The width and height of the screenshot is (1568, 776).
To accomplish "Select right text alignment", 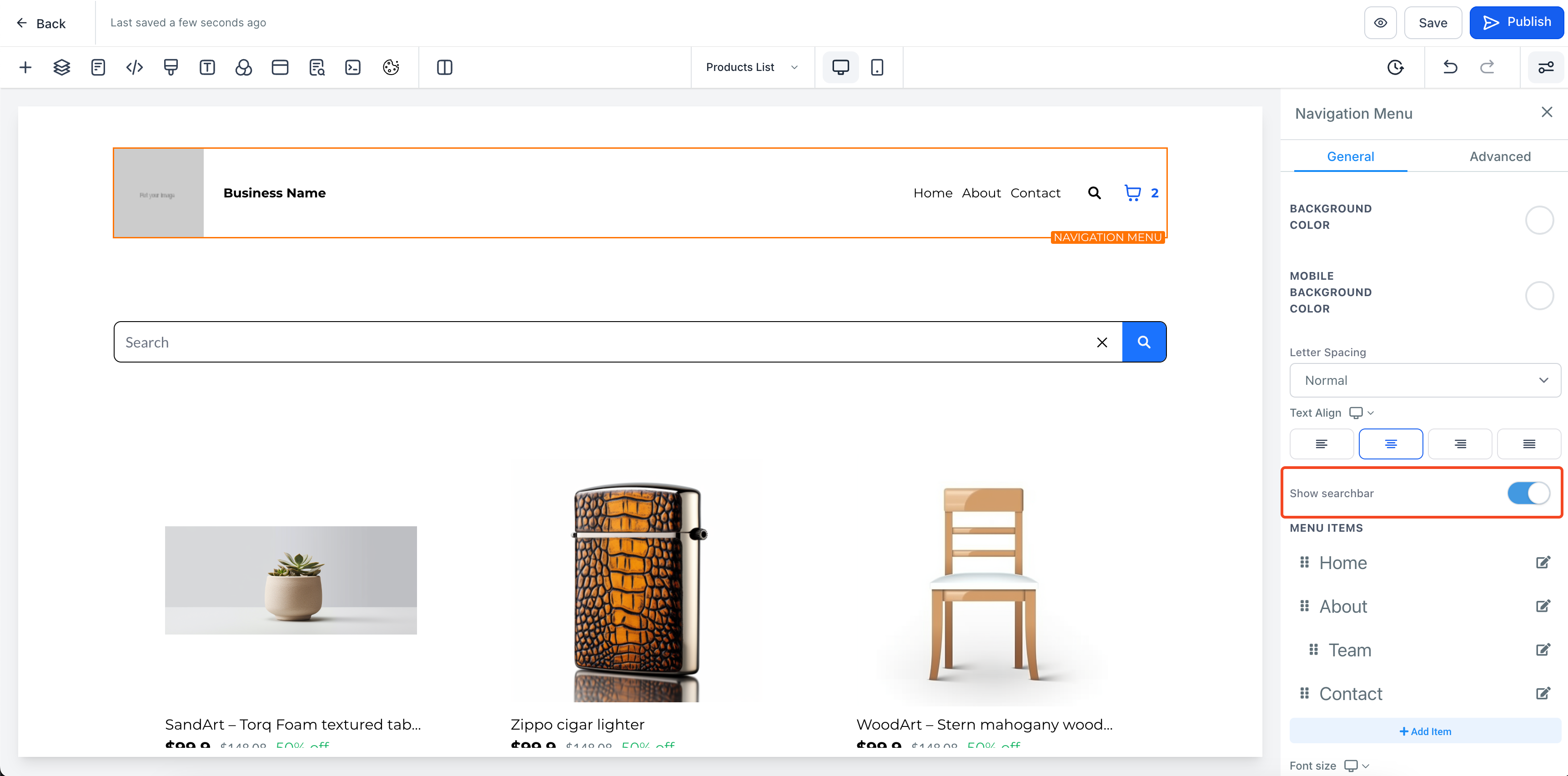I will click(1460, 443).
